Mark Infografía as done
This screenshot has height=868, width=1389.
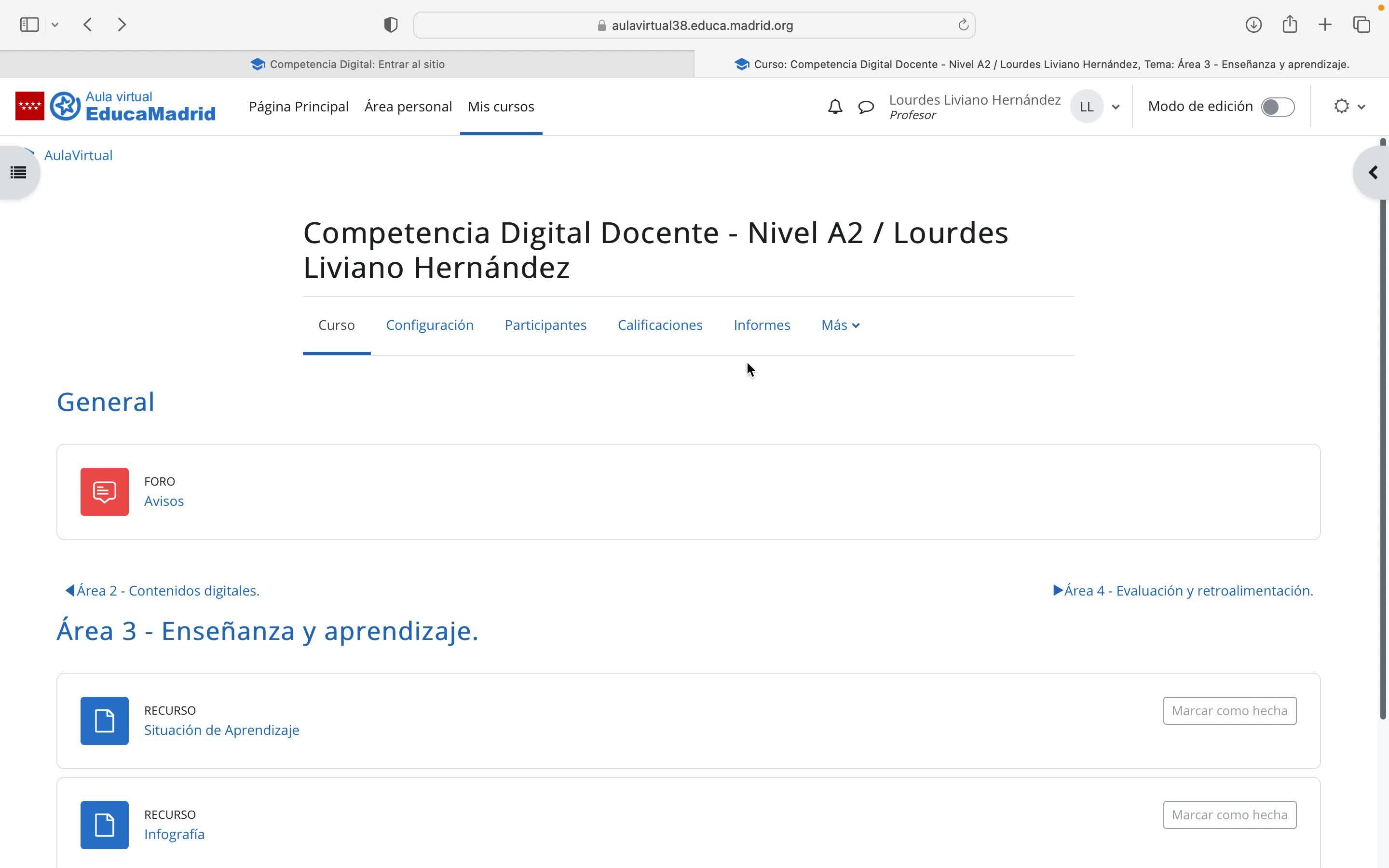coord(1229,814)
